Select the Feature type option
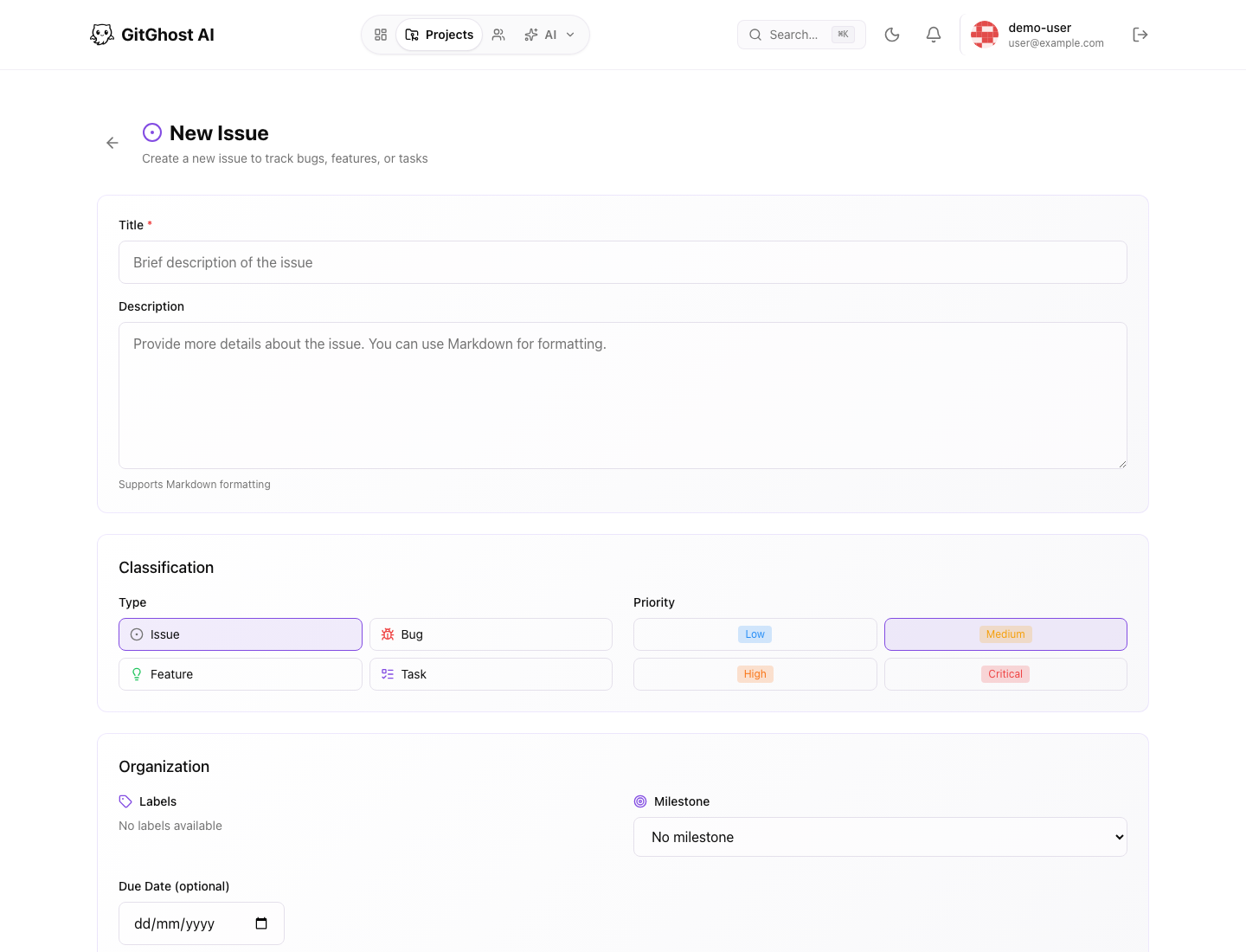The image size is (1246, 952). [241, 674]
